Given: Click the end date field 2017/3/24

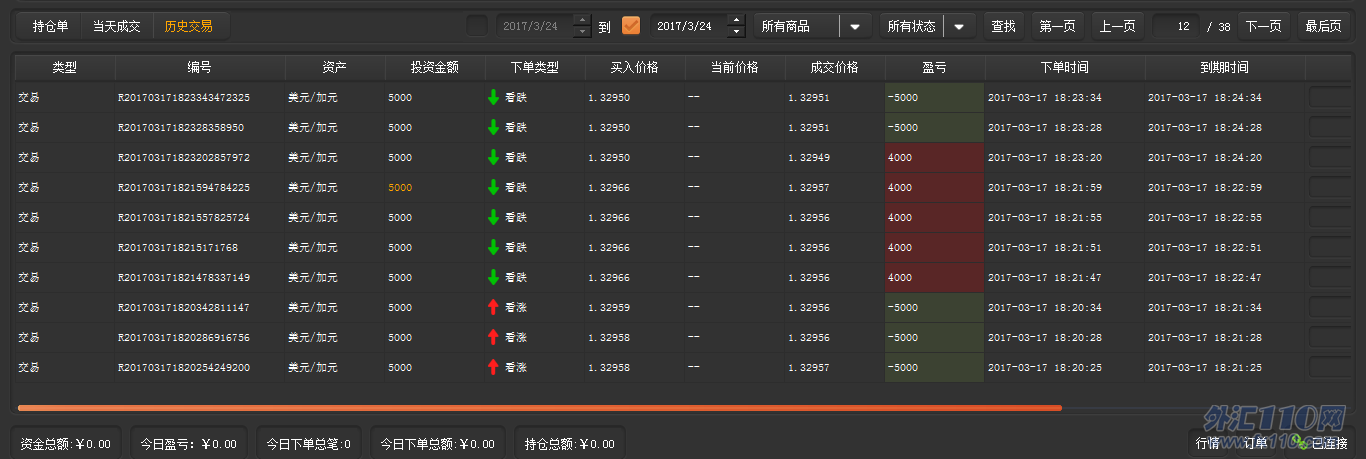Looking at the screenshot, I should 688,26.
